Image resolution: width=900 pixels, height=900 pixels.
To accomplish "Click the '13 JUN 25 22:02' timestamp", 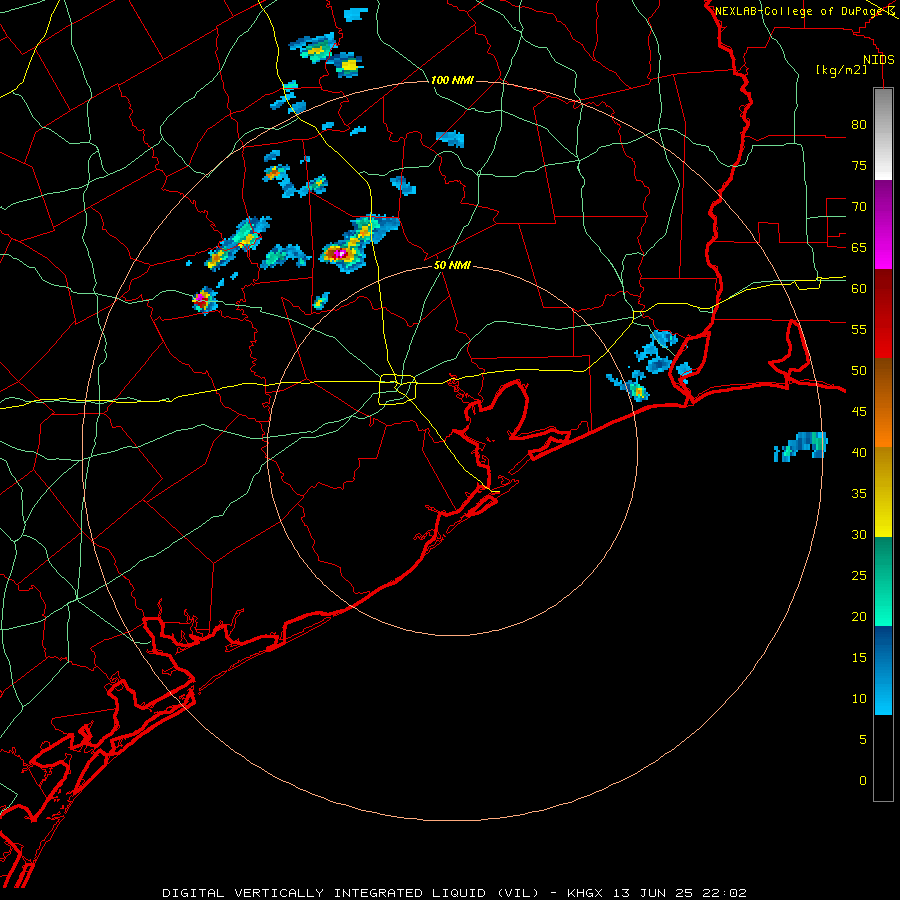I will coord(680,893).
